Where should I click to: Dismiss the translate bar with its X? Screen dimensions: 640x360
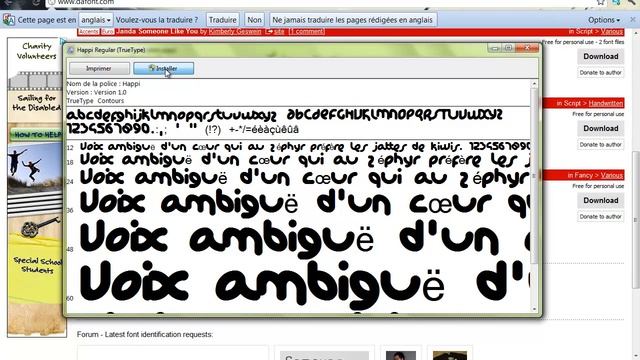tap(633, 19)
